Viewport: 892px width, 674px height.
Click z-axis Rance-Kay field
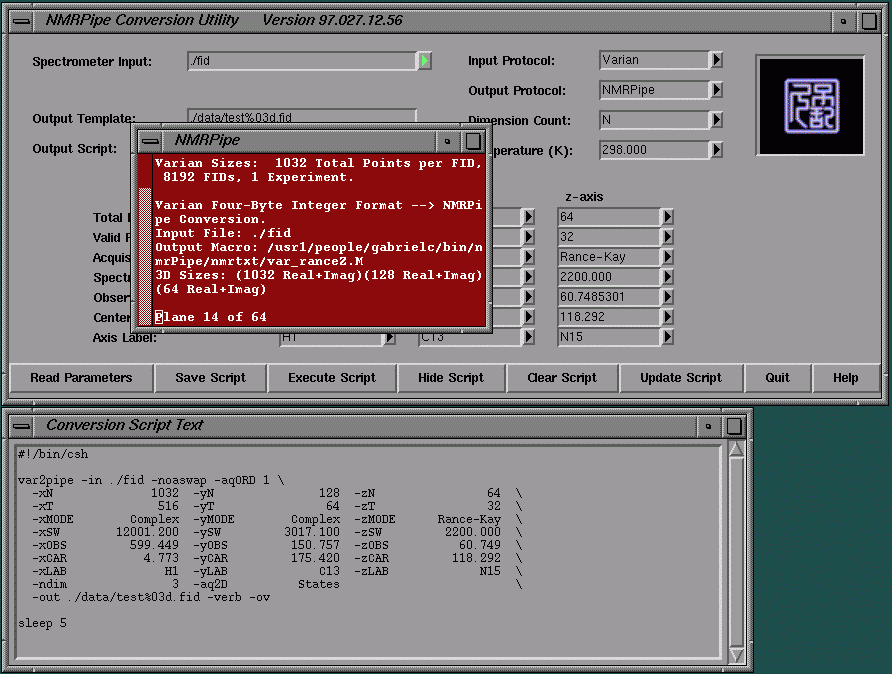pos(609,257)
